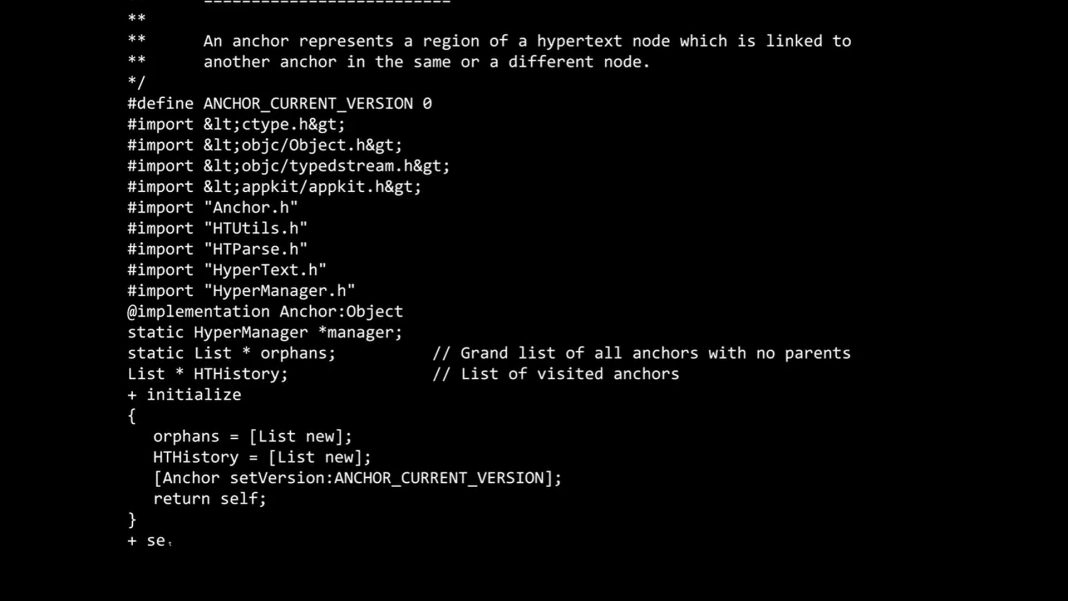Click the + initialize method line
The image size is (1068, 601).
[x=184, y=395]
